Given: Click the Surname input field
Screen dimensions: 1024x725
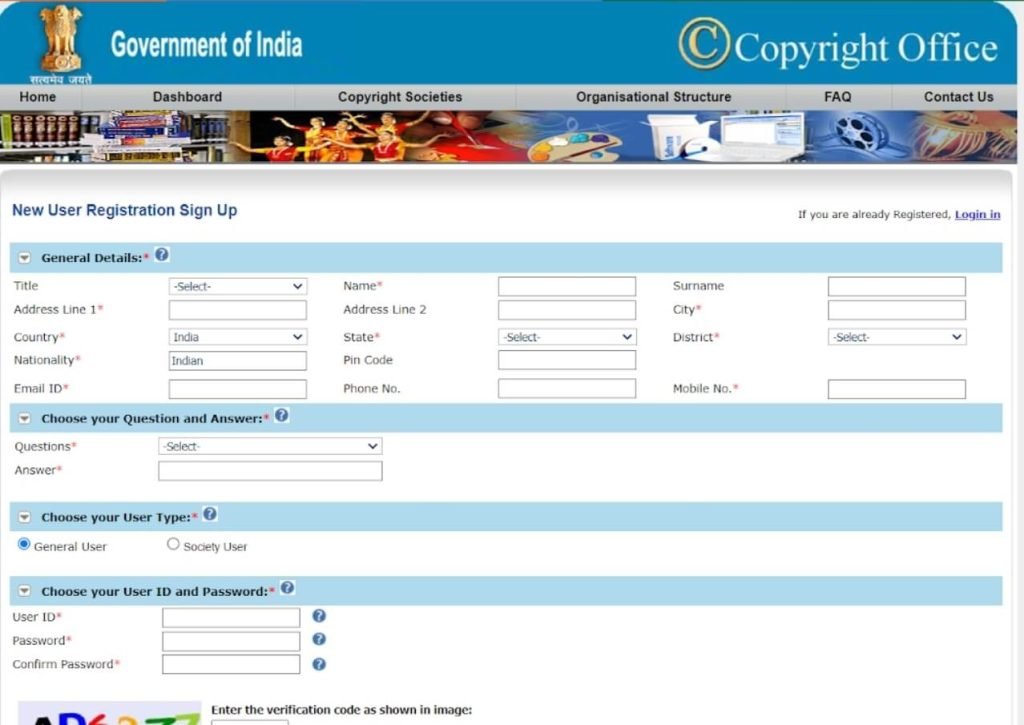Looking at the screenshot, I should click(897, 286).
